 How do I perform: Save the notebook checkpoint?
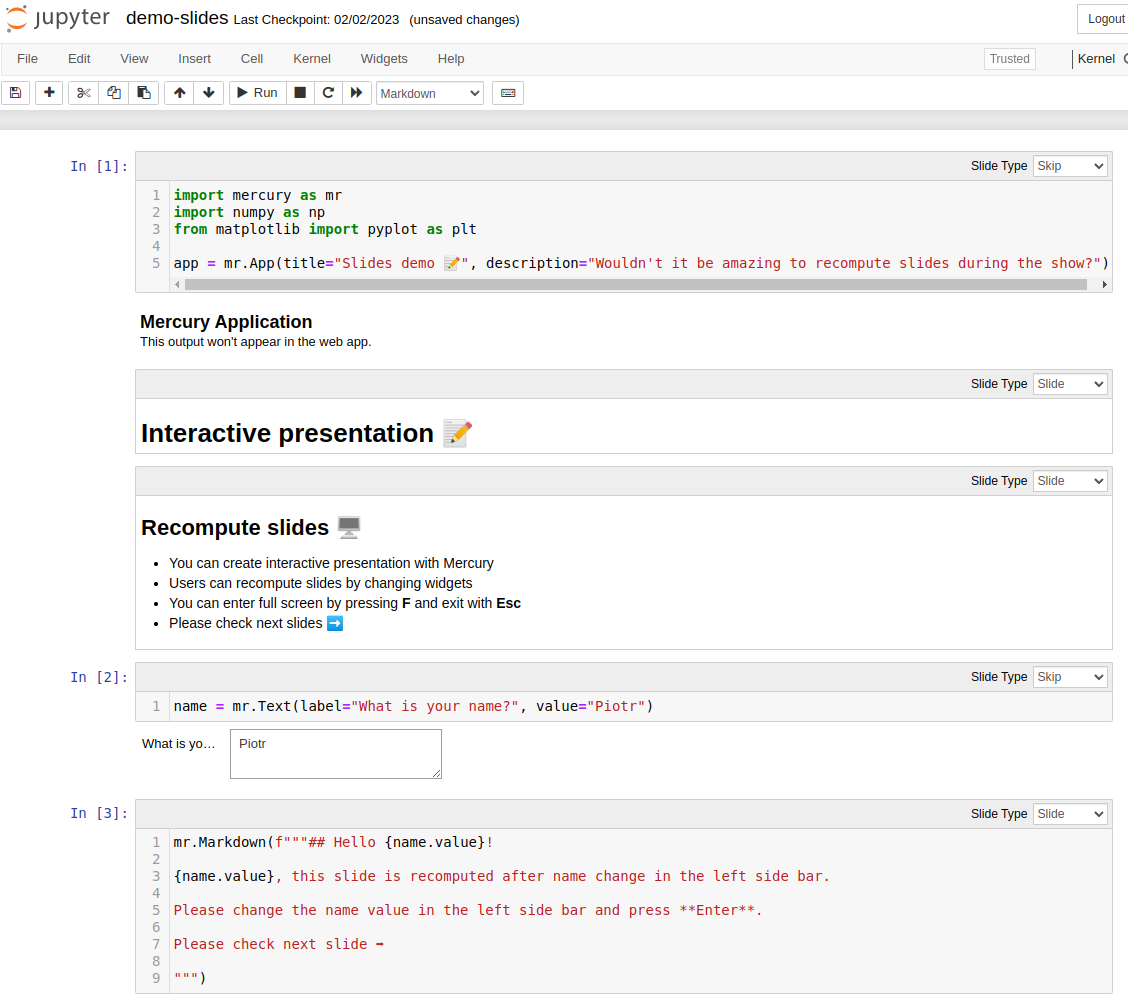click(x=15, y=92)
